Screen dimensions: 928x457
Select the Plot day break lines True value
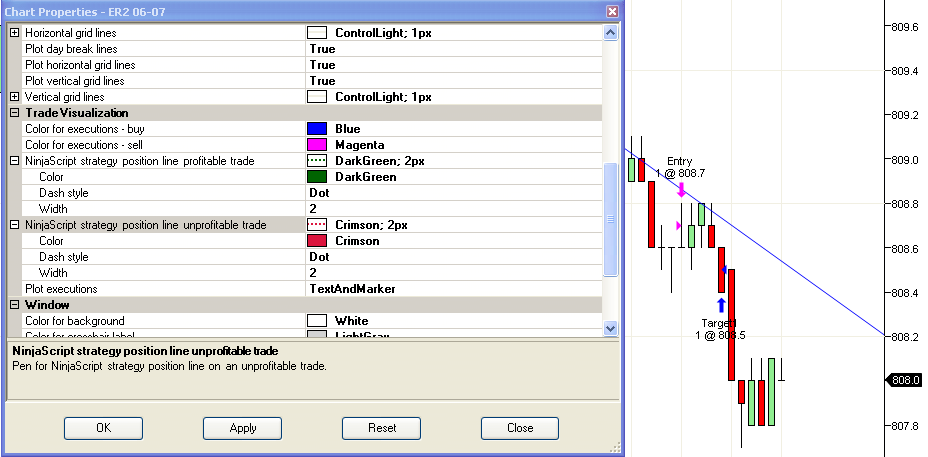pyautogui.click(x=323, y=49)
